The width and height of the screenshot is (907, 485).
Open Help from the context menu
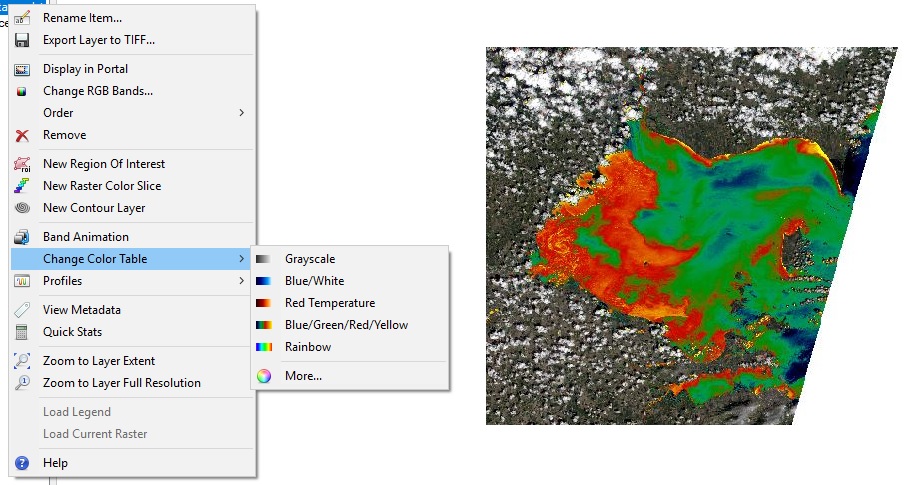tap(55, 463)
